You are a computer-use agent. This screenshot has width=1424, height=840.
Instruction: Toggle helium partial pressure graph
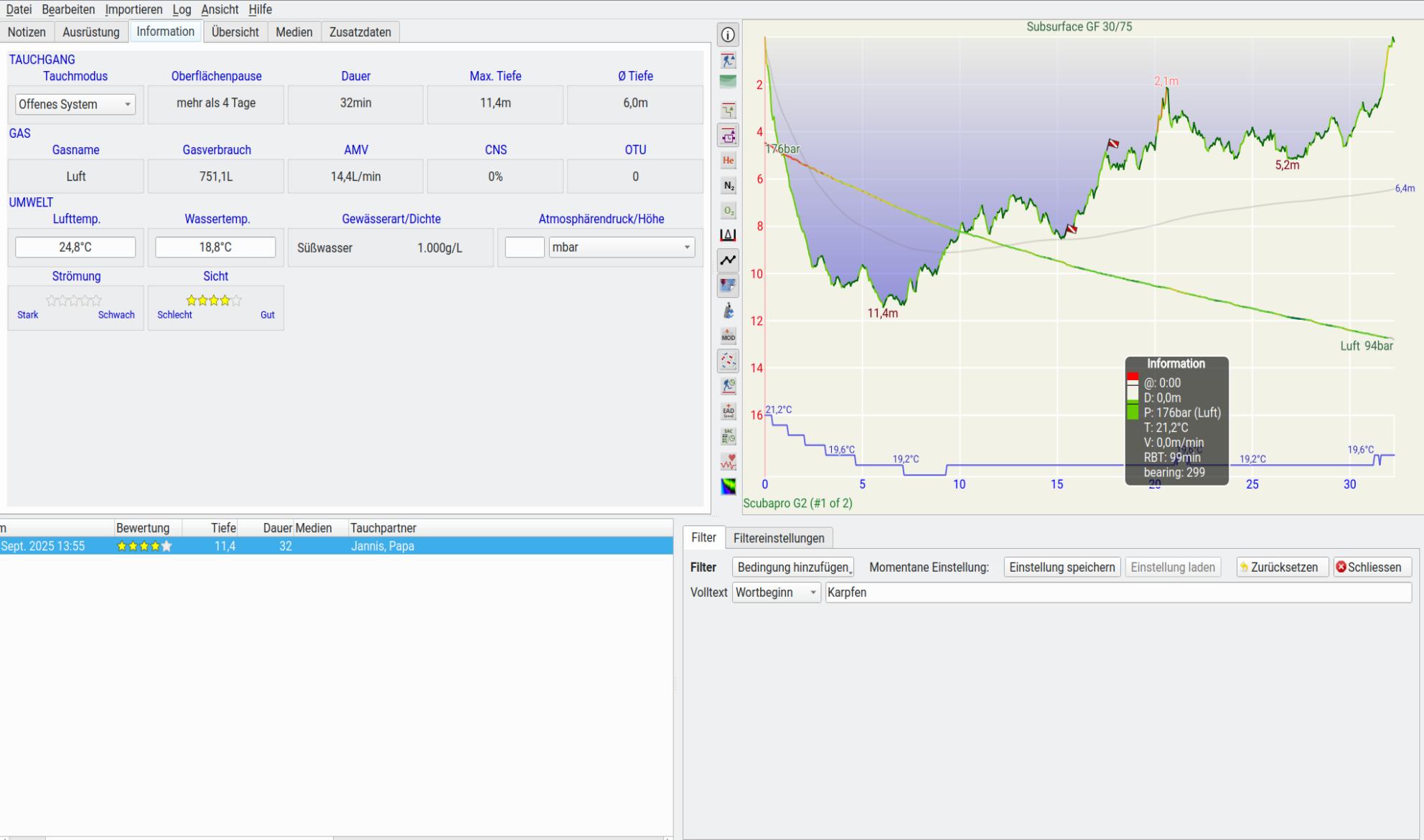tap(728, 160)
